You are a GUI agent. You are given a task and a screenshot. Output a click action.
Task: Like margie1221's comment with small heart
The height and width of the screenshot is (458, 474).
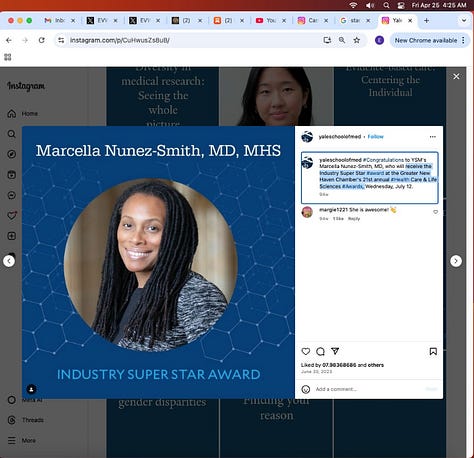[435, 212]
